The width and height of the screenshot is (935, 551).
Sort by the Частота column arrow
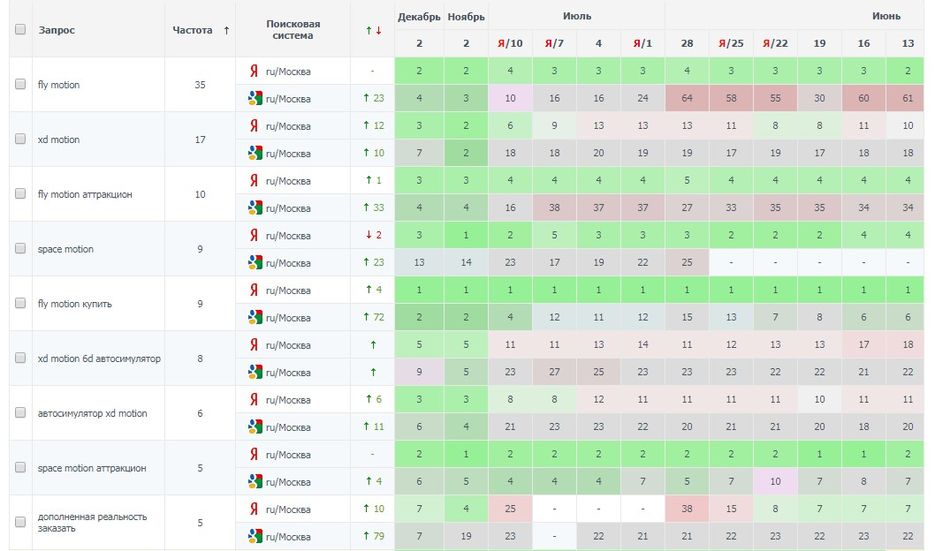pos(227,30)
